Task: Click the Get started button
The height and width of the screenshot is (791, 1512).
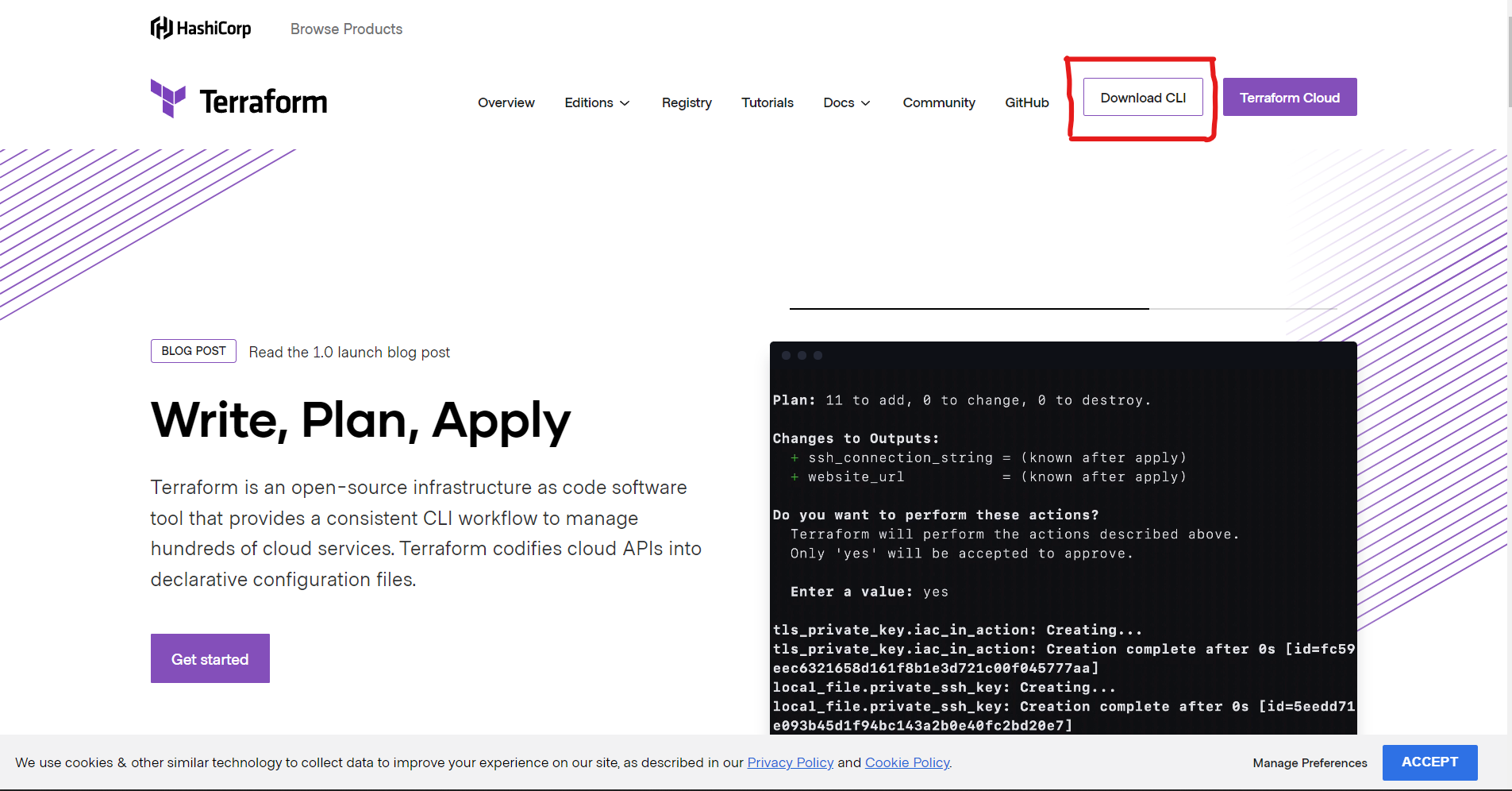Action: [x=210, y=658]
